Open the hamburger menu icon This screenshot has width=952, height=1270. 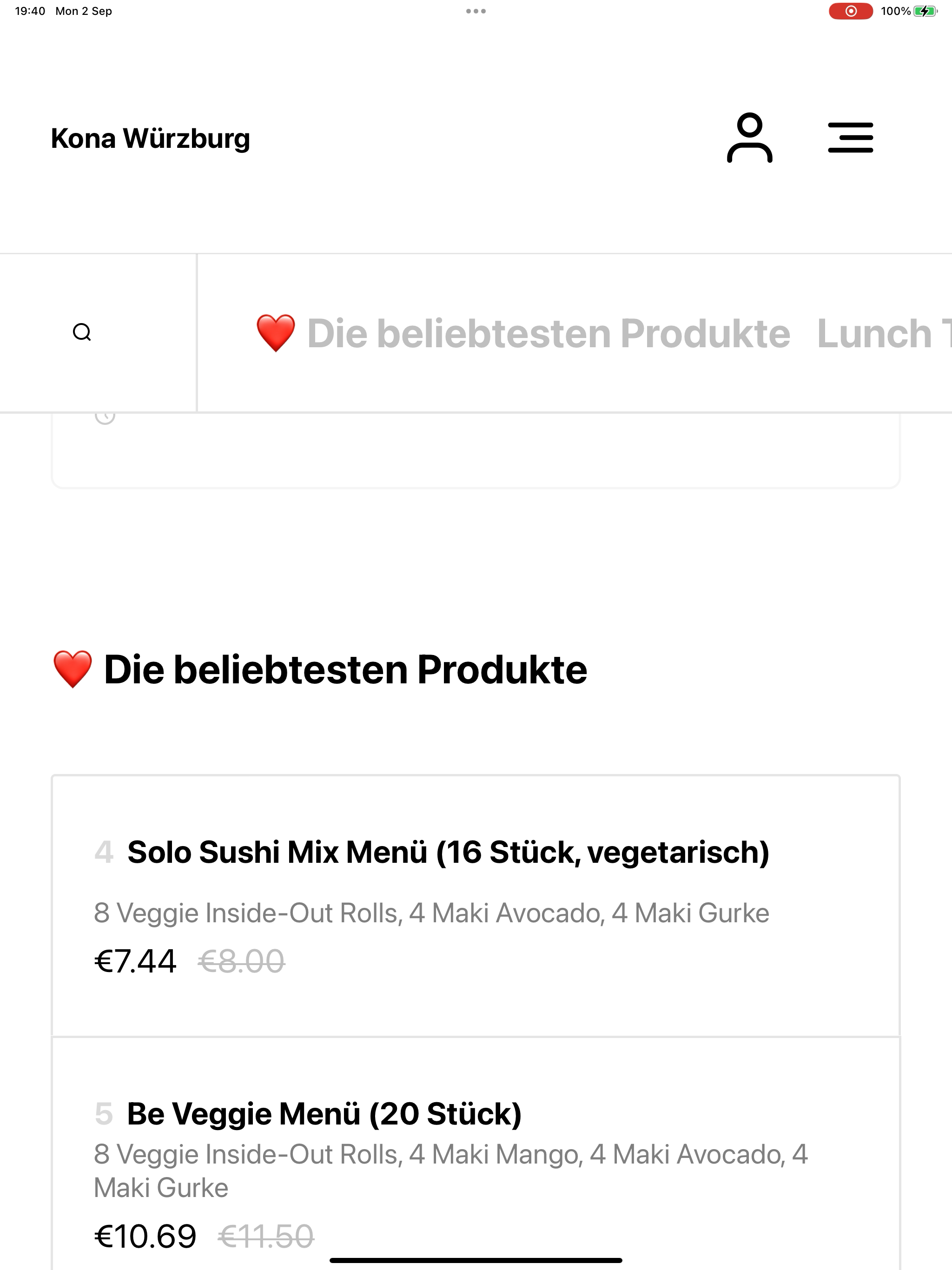coord(850,138)
